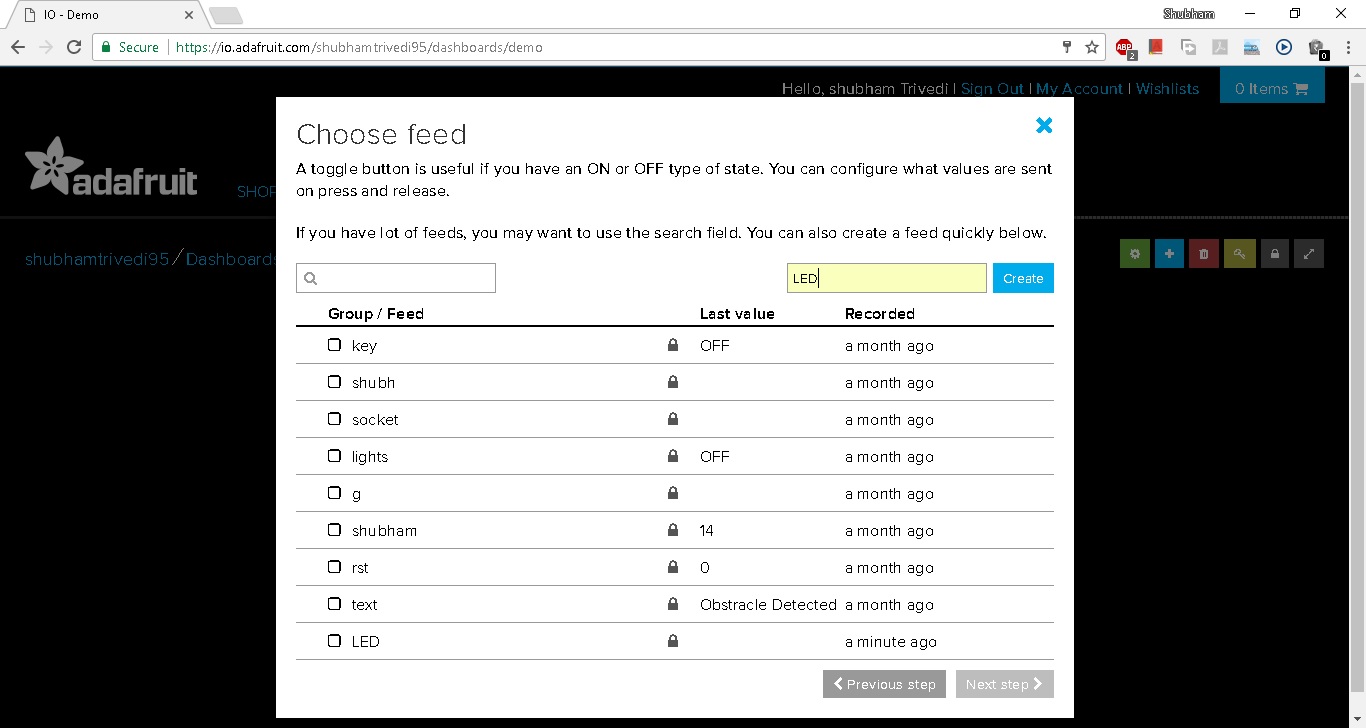Click the dashboard lock button

coord(1274,254)
